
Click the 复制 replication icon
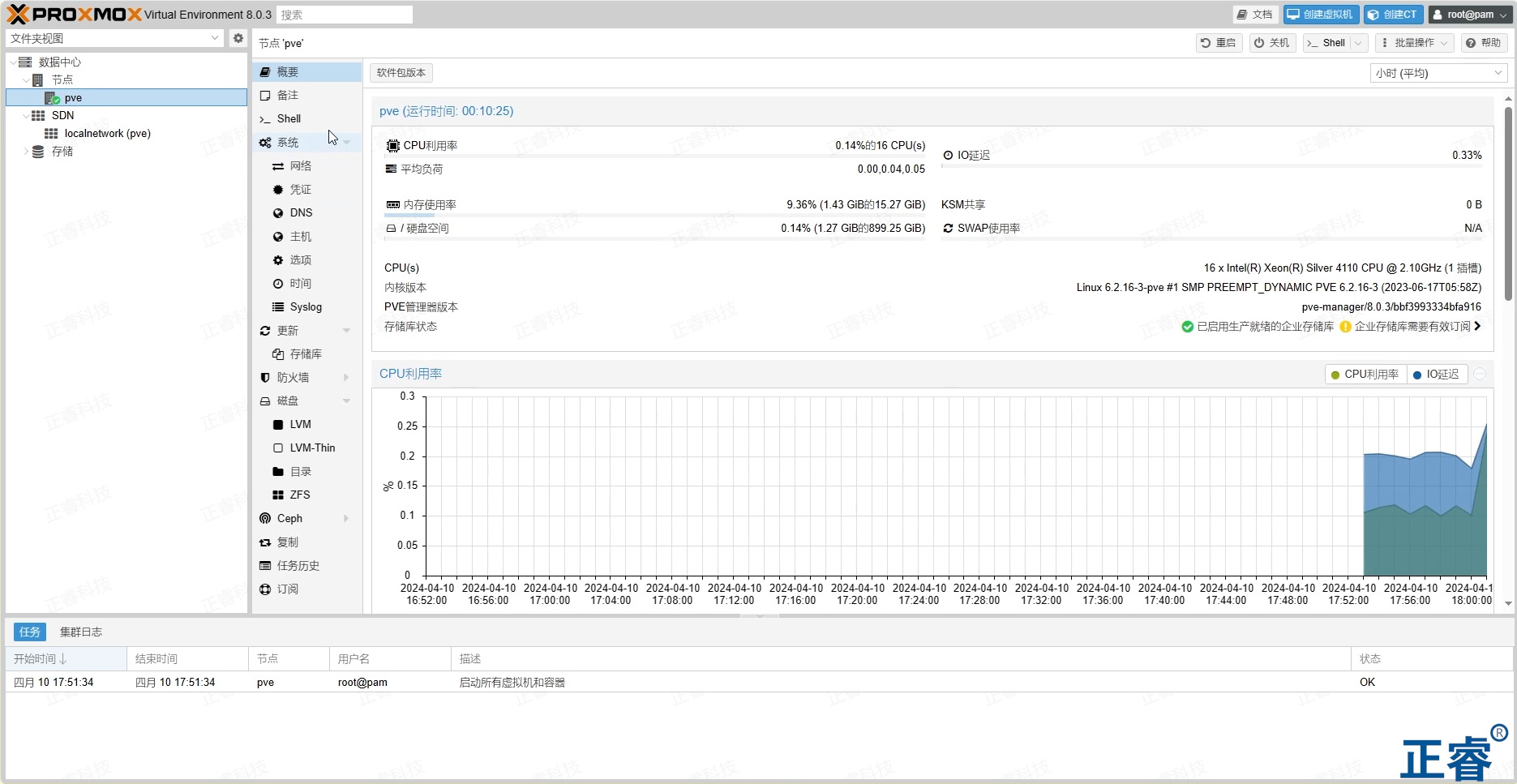click(x=265, y=542)
